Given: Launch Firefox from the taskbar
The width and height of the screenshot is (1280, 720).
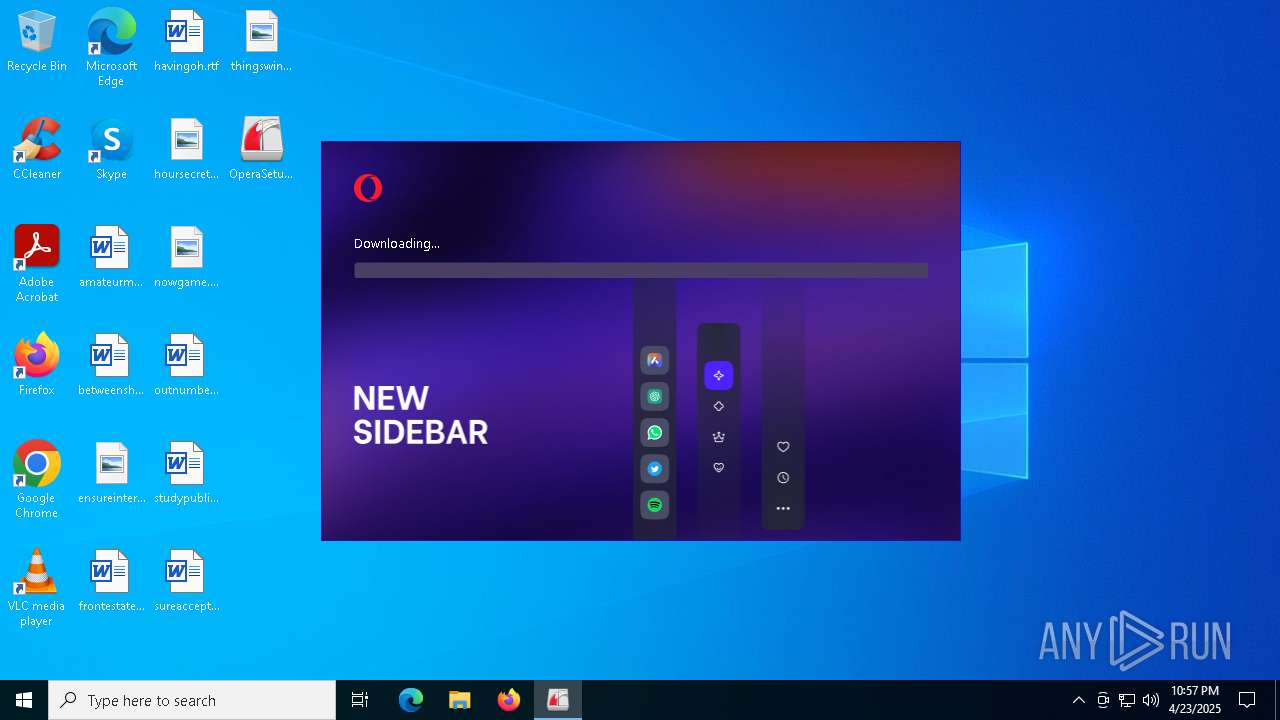Looking at the screenshot, I should point(509,700).
